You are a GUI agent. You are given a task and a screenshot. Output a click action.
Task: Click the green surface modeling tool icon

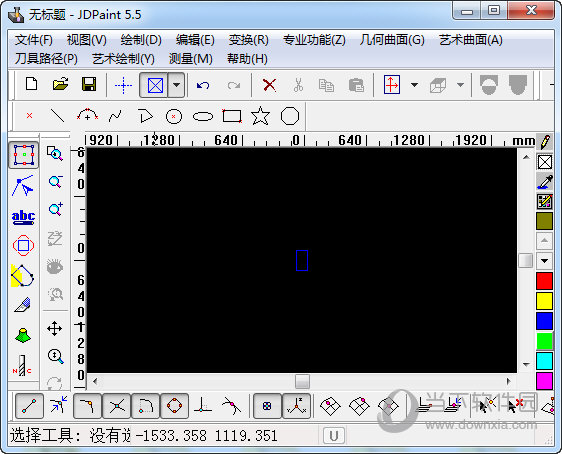pos(23,335)
